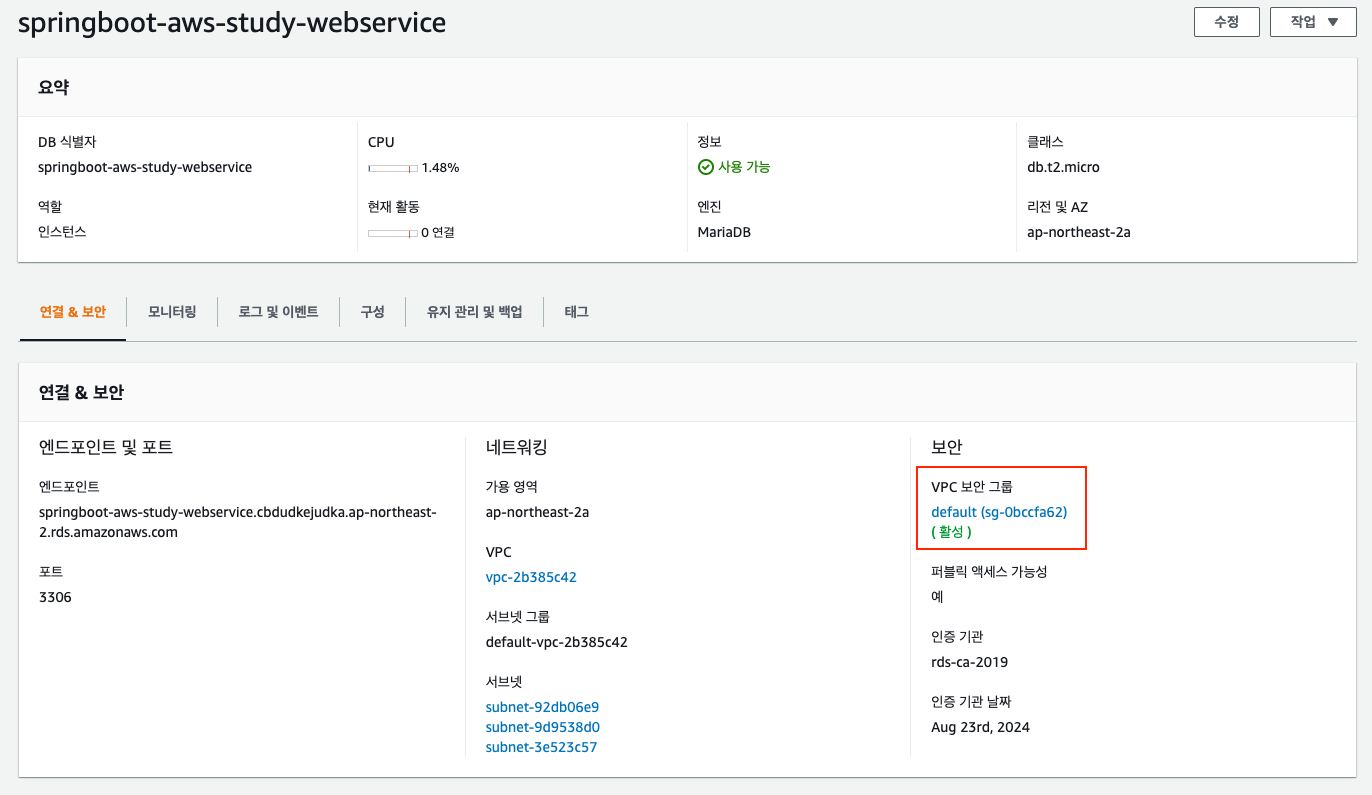This screenshot has height=795, width=1372.
Task: Click the ap-northeast-2a value under 가용 영역
Action: coord(537,512)
